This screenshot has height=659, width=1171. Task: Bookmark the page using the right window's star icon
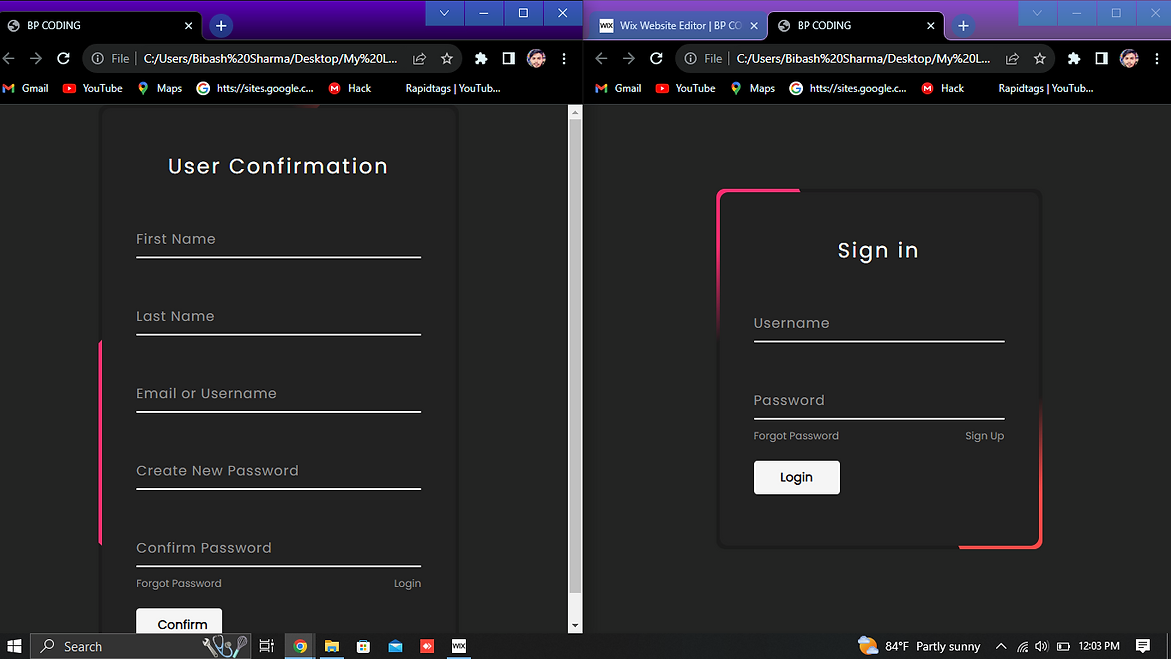1040,59
